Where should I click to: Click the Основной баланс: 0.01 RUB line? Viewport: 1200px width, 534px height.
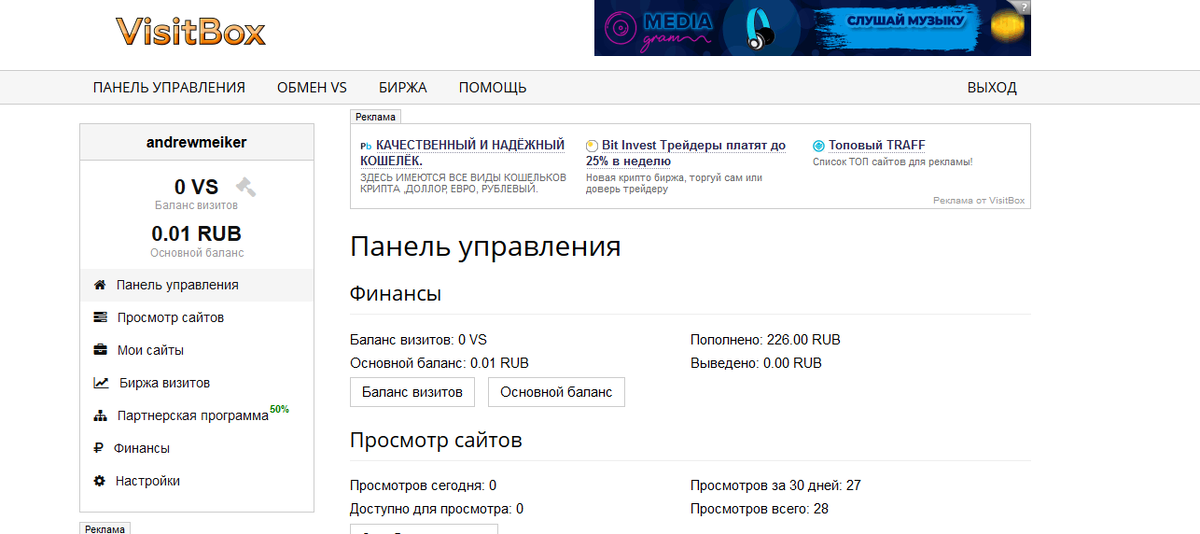pyautogui.click(x=439, y=363)
